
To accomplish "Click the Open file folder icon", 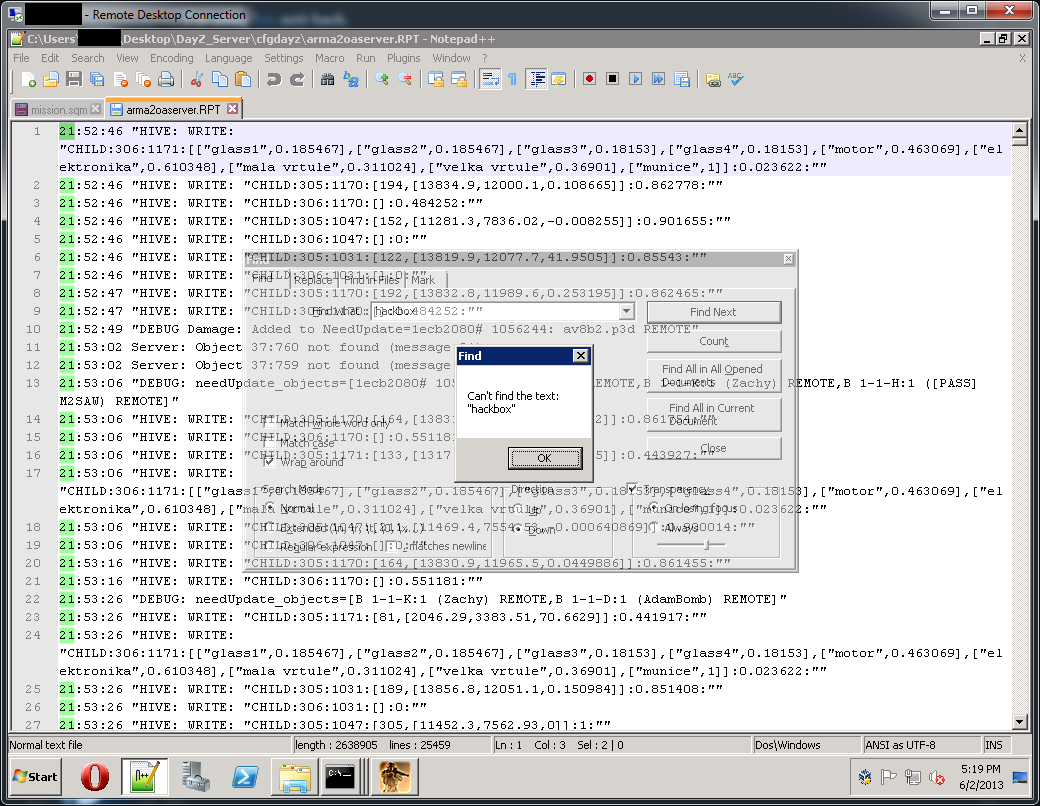I will pos(51,80).
